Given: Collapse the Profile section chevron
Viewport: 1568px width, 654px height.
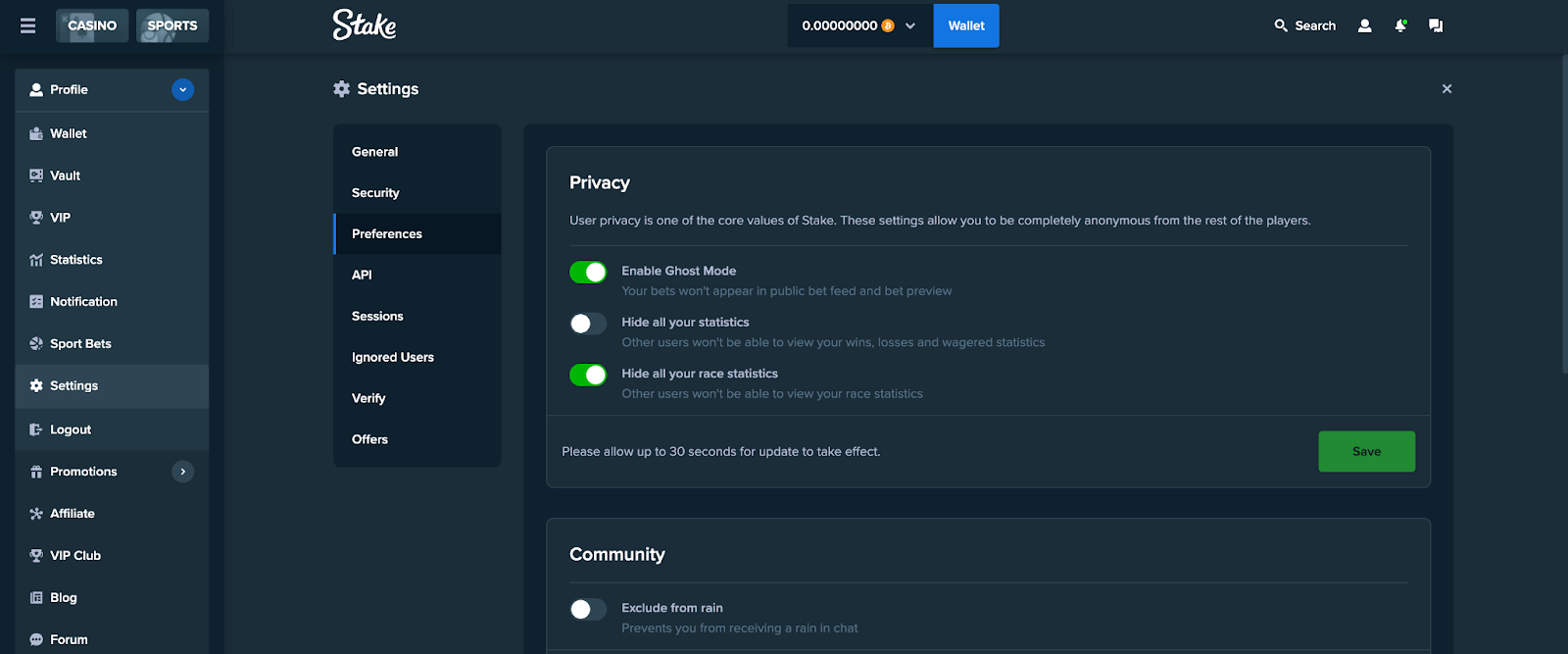Looking at the screenshot, I should point(182,90).
